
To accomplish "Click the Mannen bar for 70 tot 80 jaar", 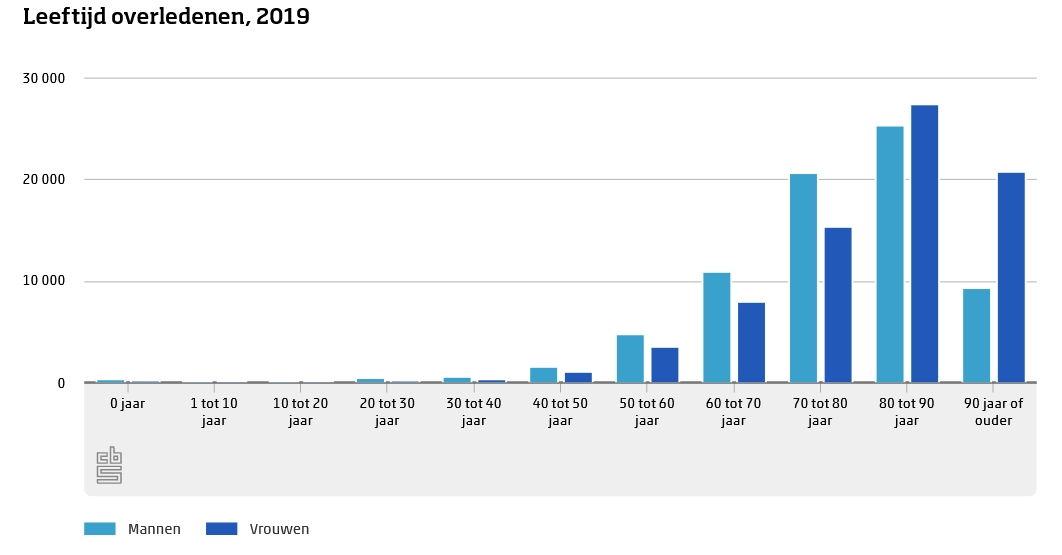I will tap(803, 278).
